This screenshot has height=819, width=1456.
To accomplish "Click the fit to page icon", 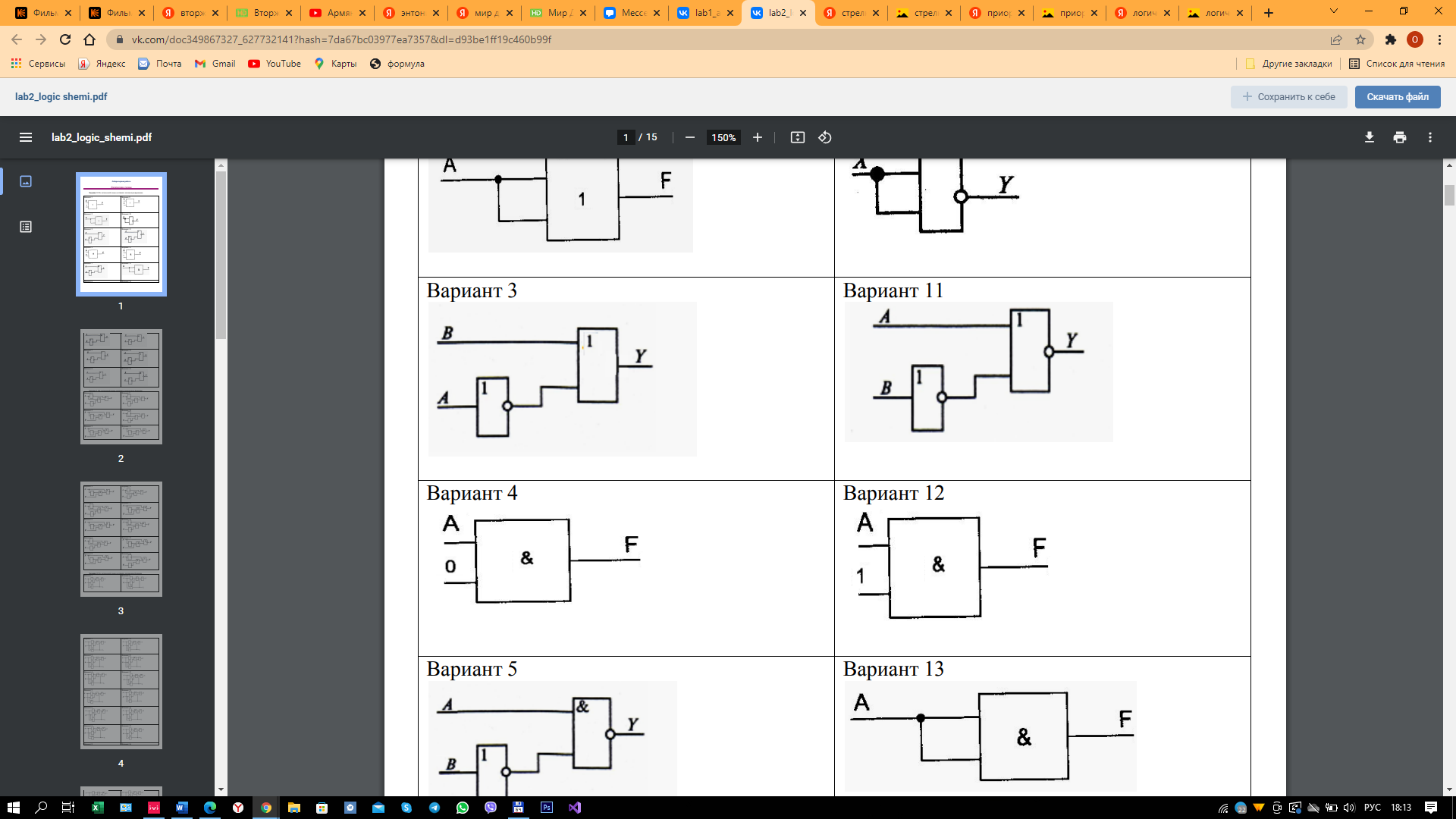I will (x=797, y=137).
